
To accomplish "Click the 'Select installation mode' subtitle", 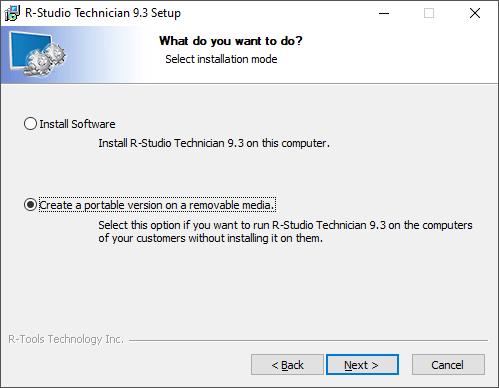I will click(221, 59).
